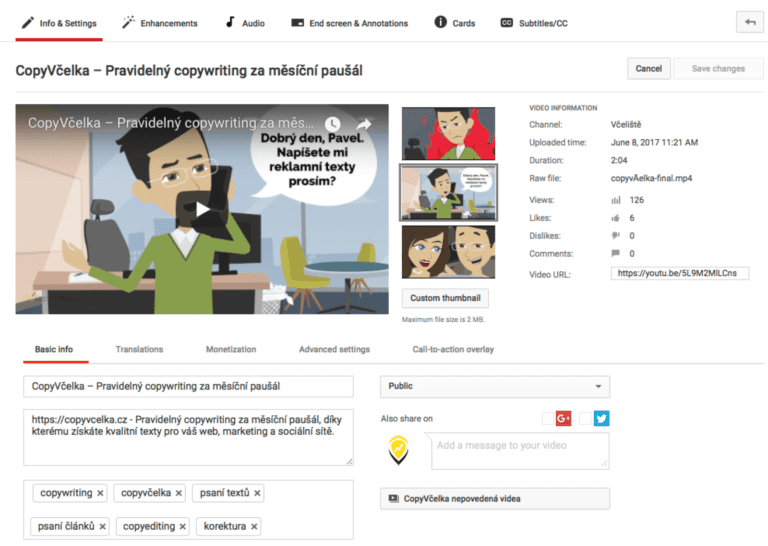Enable sharing on Google+ checkbox

click(x=548, y=419)
